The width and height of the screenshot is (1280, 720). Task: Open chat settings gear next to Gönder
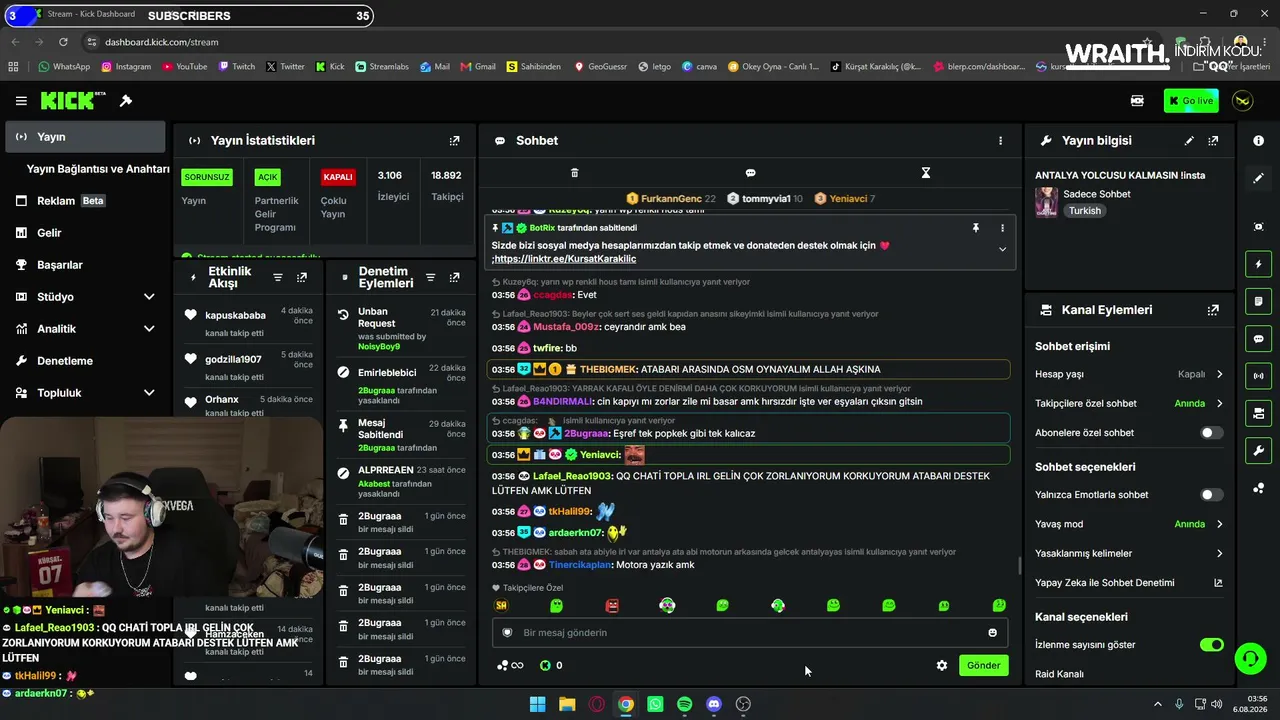941,665
